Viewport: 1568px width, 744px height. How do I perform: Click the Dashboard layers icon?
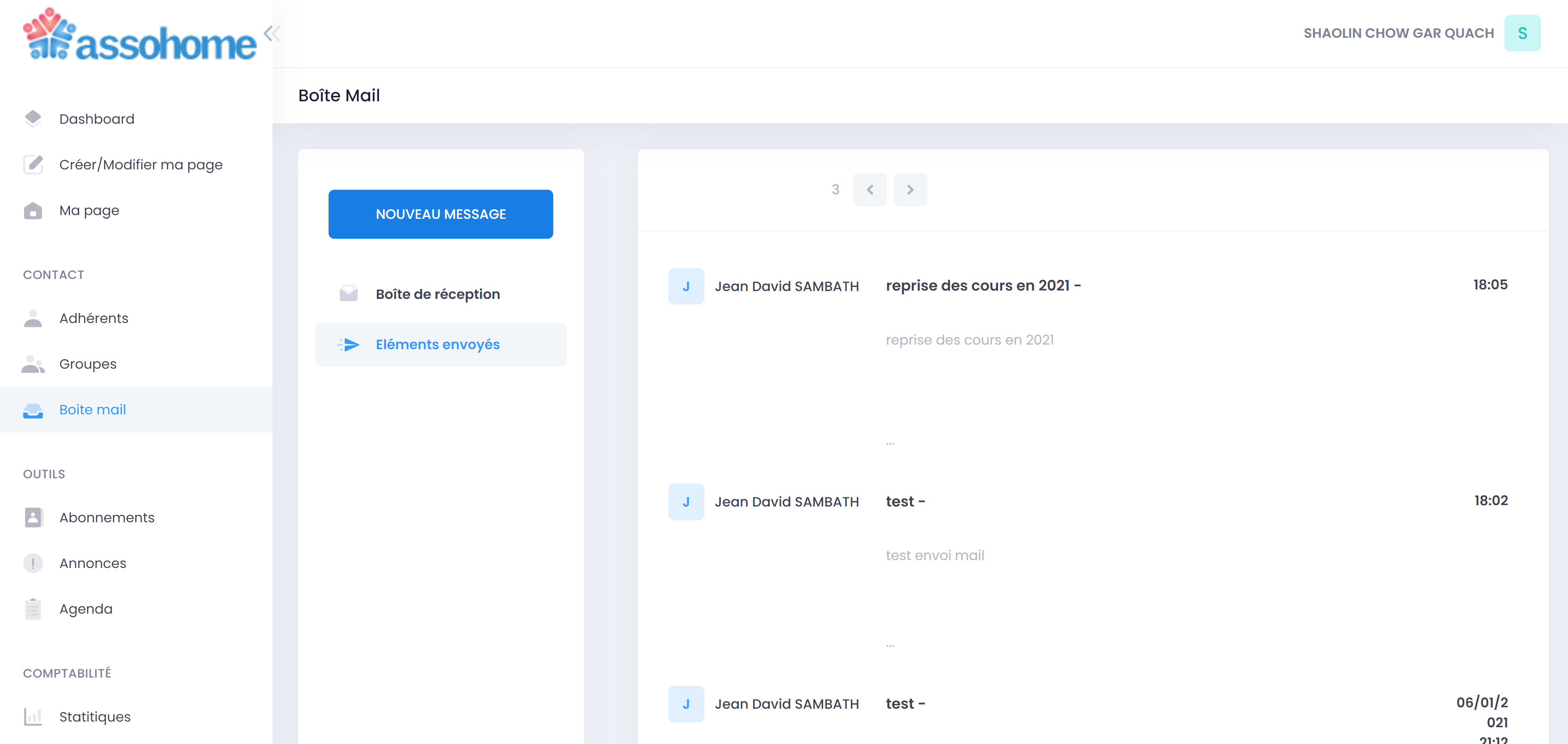tap(33, 119)
